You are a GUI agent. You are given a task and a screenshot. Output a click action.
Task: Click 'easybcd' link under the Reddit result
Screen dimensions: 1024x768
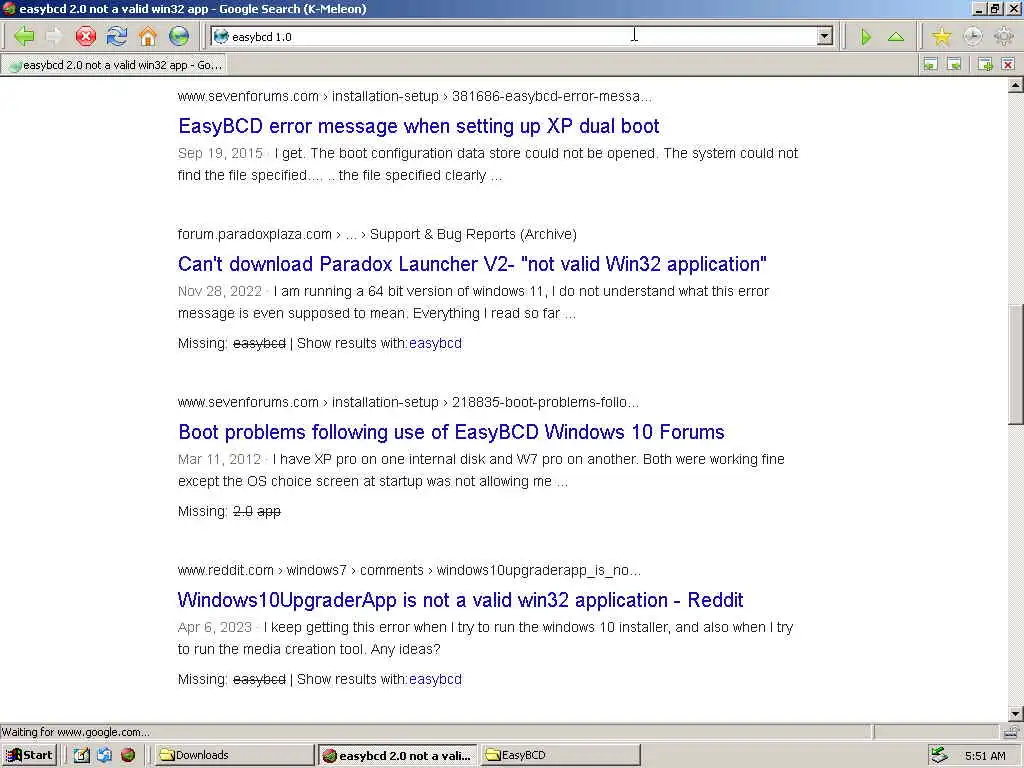pos(435,679)
